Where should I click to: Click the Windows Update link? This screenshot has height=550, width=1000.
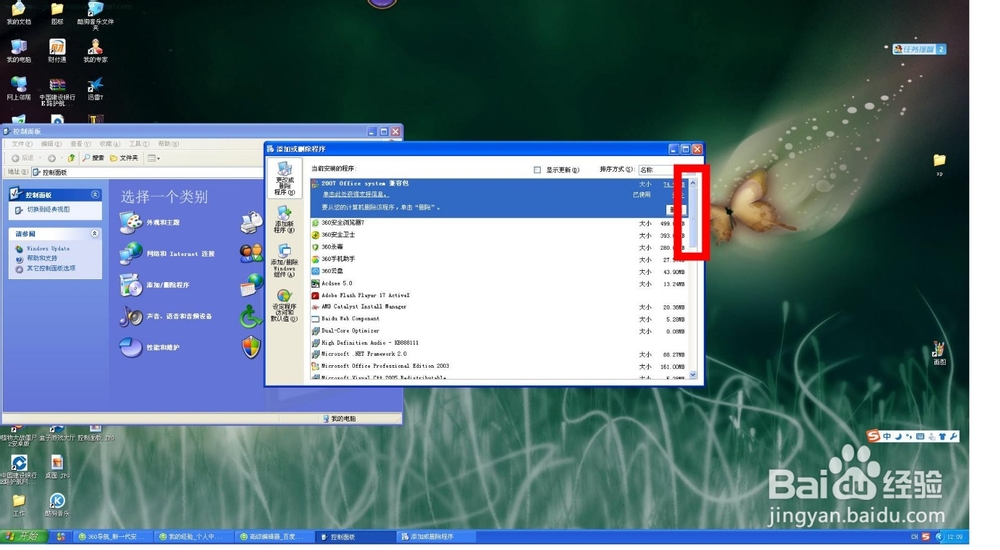tap(48, 249)
